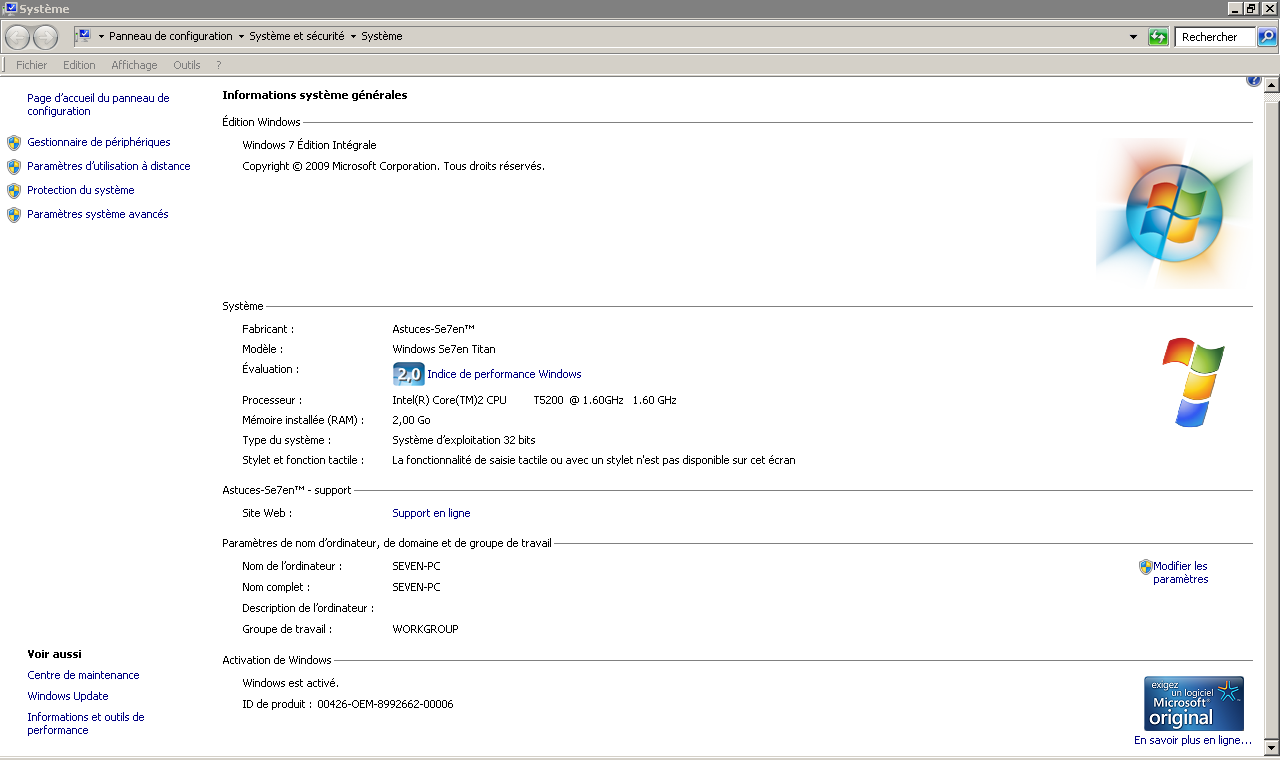Click the shield icon beside Protection du système
The height and width of the screenshot is (760, 1280).
14,191
